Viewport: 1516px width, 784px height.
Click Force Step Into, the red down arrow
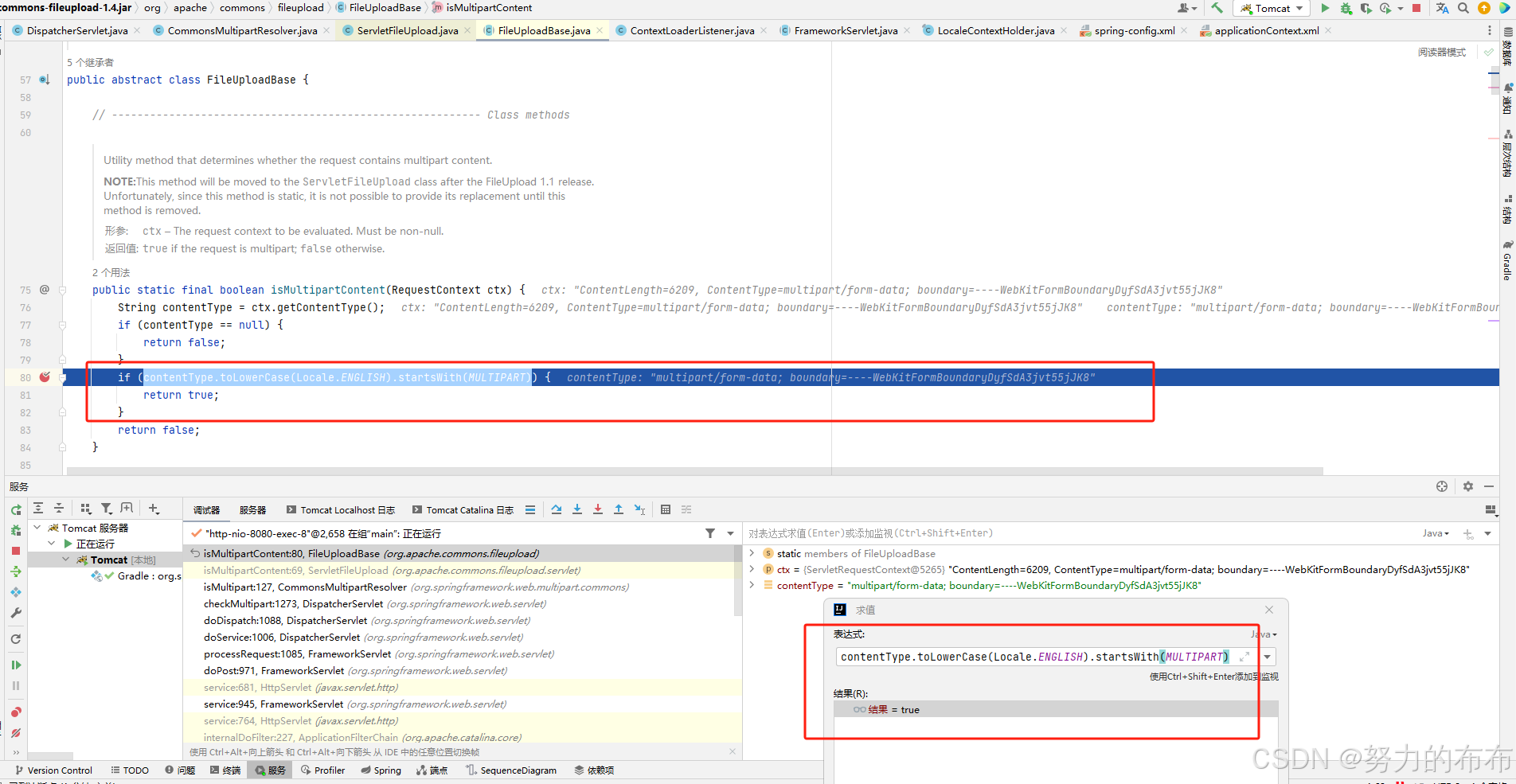click(x=598, y=509)
